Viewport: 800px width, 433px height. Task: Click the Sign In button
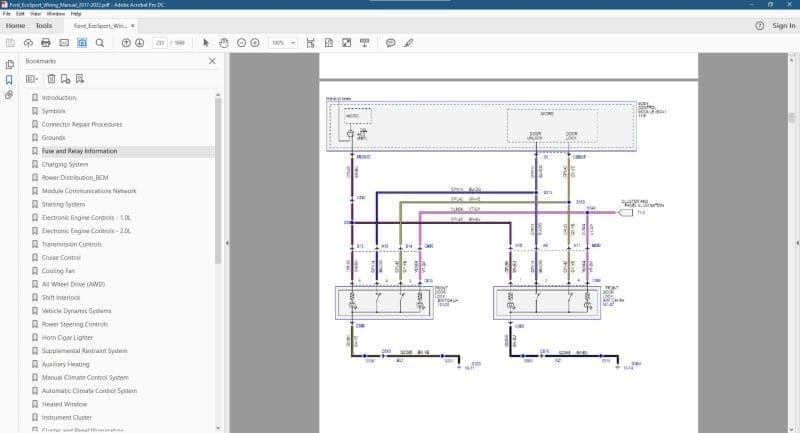[x=782, y=25]
